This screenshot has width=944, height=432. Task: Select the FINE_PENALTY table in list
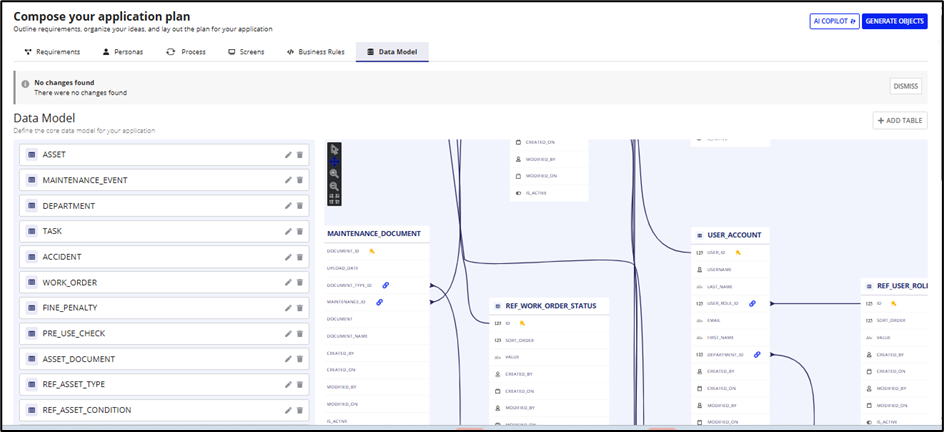[164, 307]
